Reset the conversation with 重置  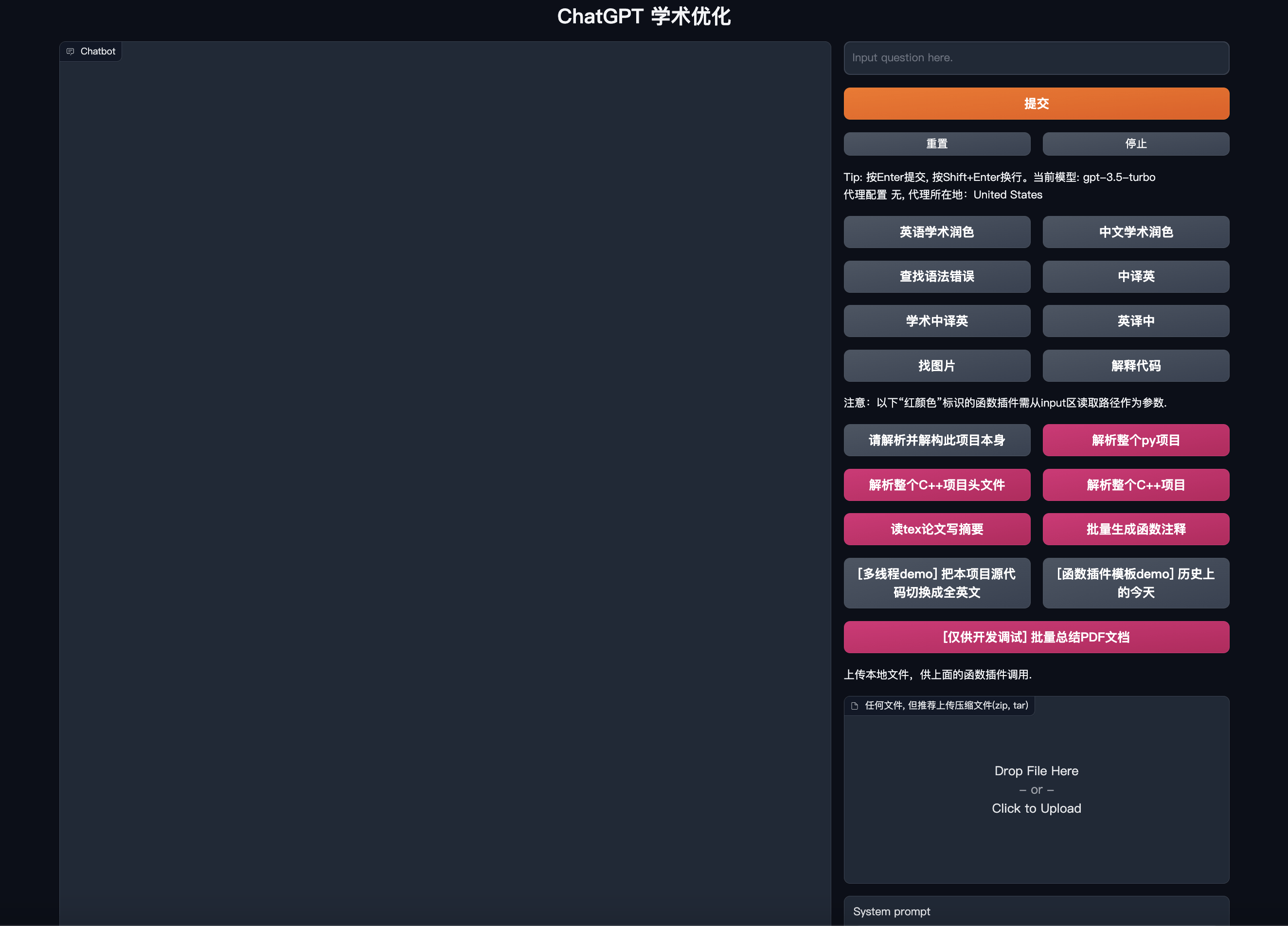pos(936,143)
